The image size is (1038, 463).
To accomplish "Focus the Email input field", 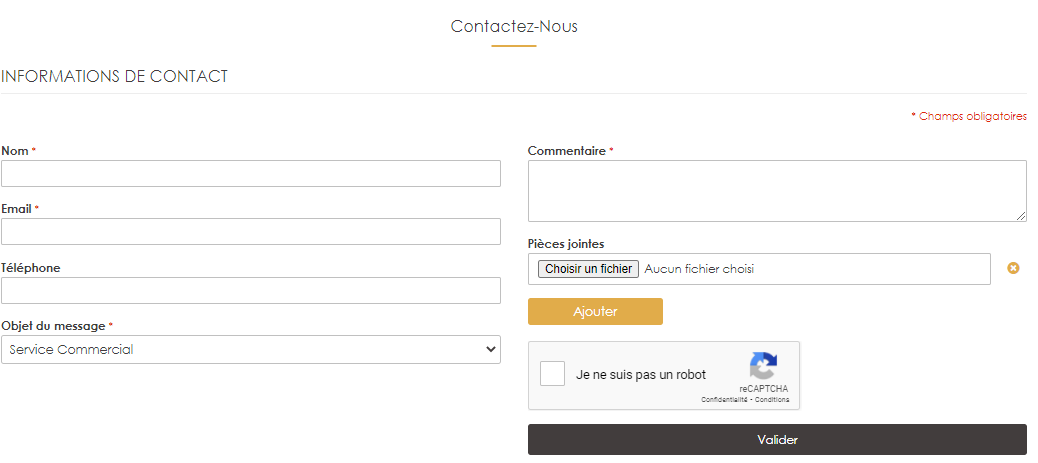I will (251, 232).
